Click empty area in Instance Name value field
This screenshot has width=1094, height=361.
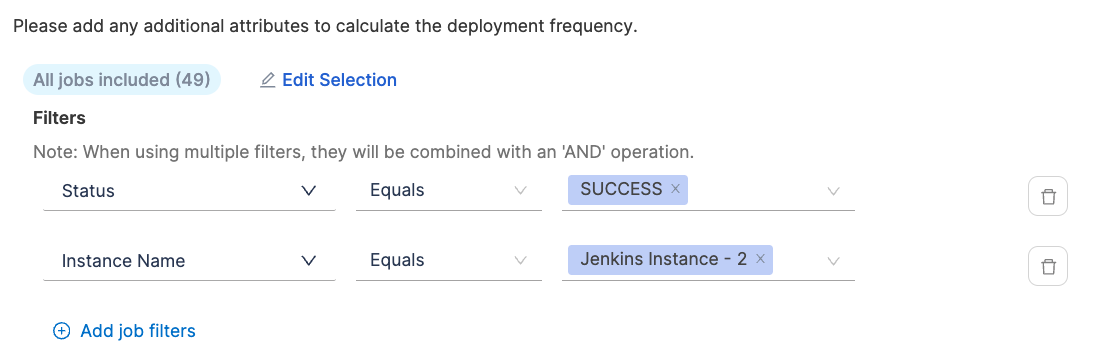(x=797, y=260)
